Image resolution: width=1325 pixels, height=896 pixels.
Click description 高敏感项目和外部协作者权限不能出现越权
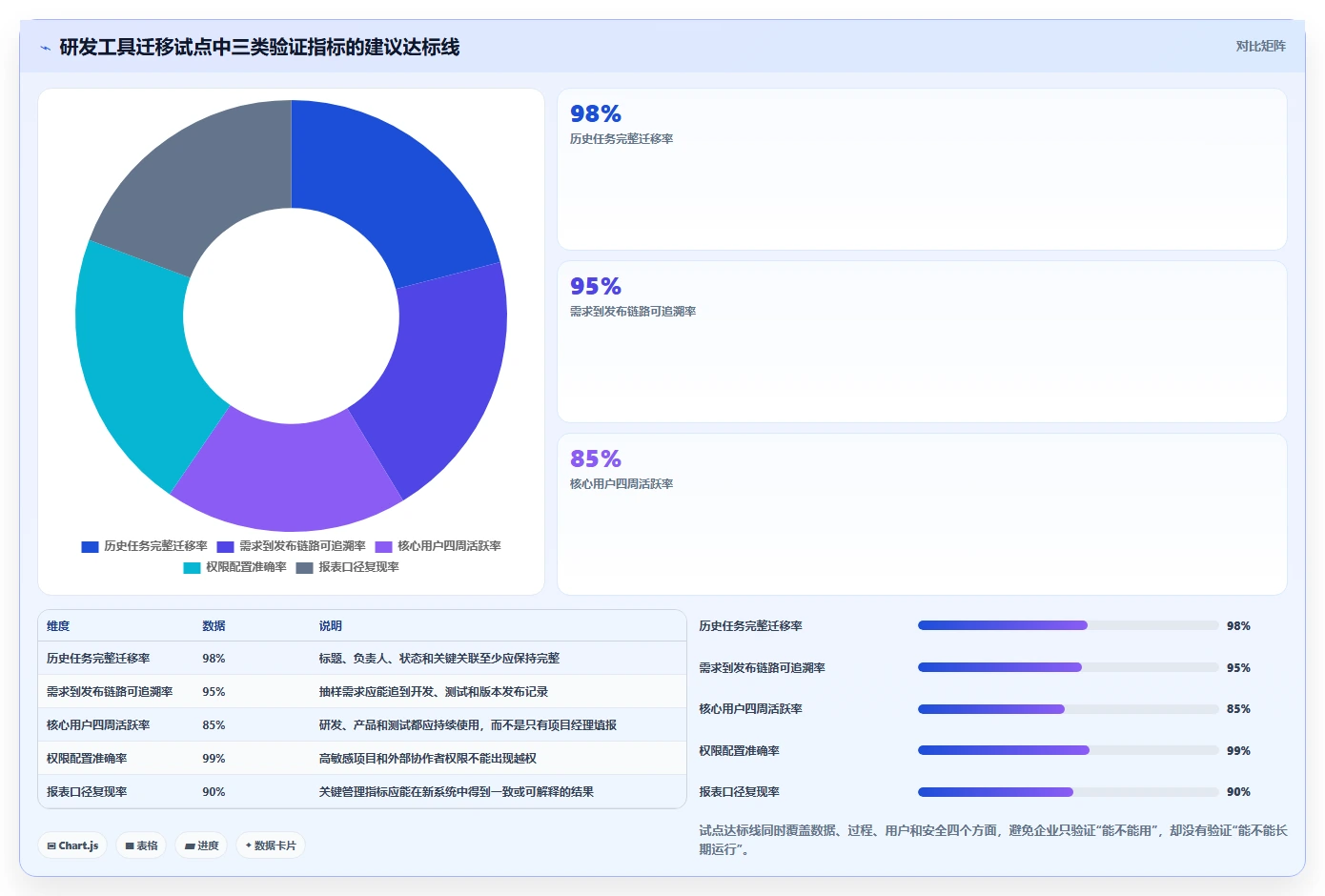428,759
